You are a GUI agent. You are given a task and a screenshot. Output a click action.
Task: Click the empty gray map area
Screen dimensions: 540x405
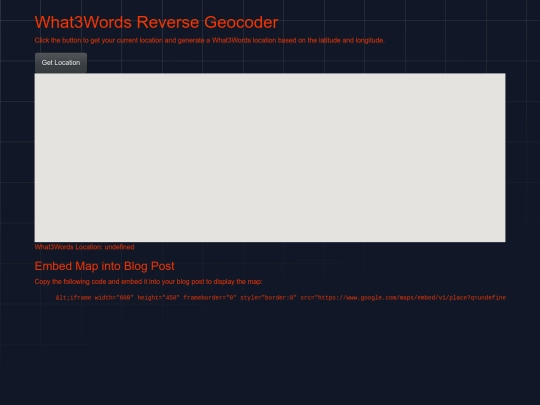click(x=270, y=157)
